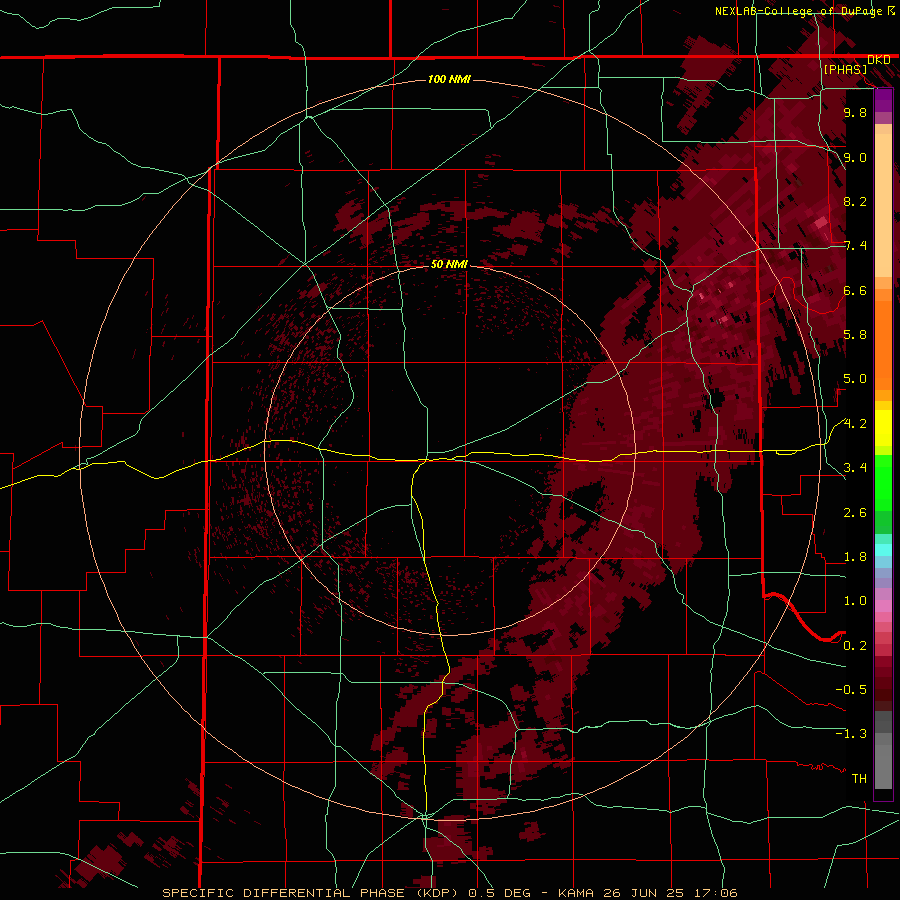Click the 1.0 value on the scale

click(855, 601)
